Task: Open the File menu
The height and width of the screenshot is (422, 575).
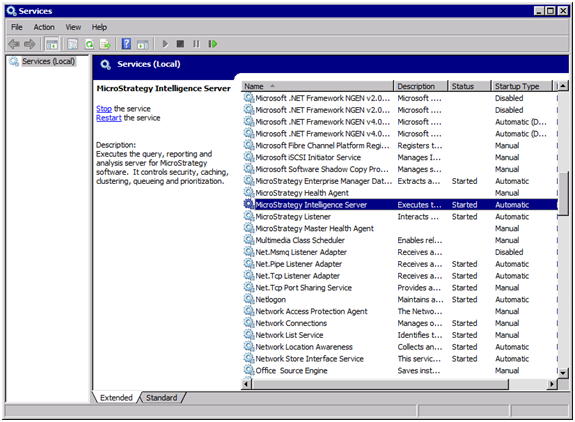Action: (x=17, y=27)
